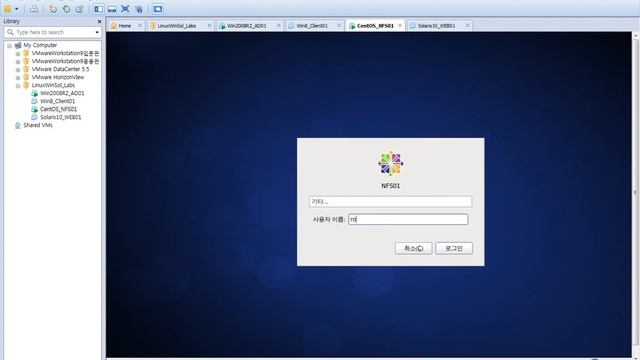This screenshot has height=360, width=640.
Task: Close the Library panel
Action: point(99,21)
